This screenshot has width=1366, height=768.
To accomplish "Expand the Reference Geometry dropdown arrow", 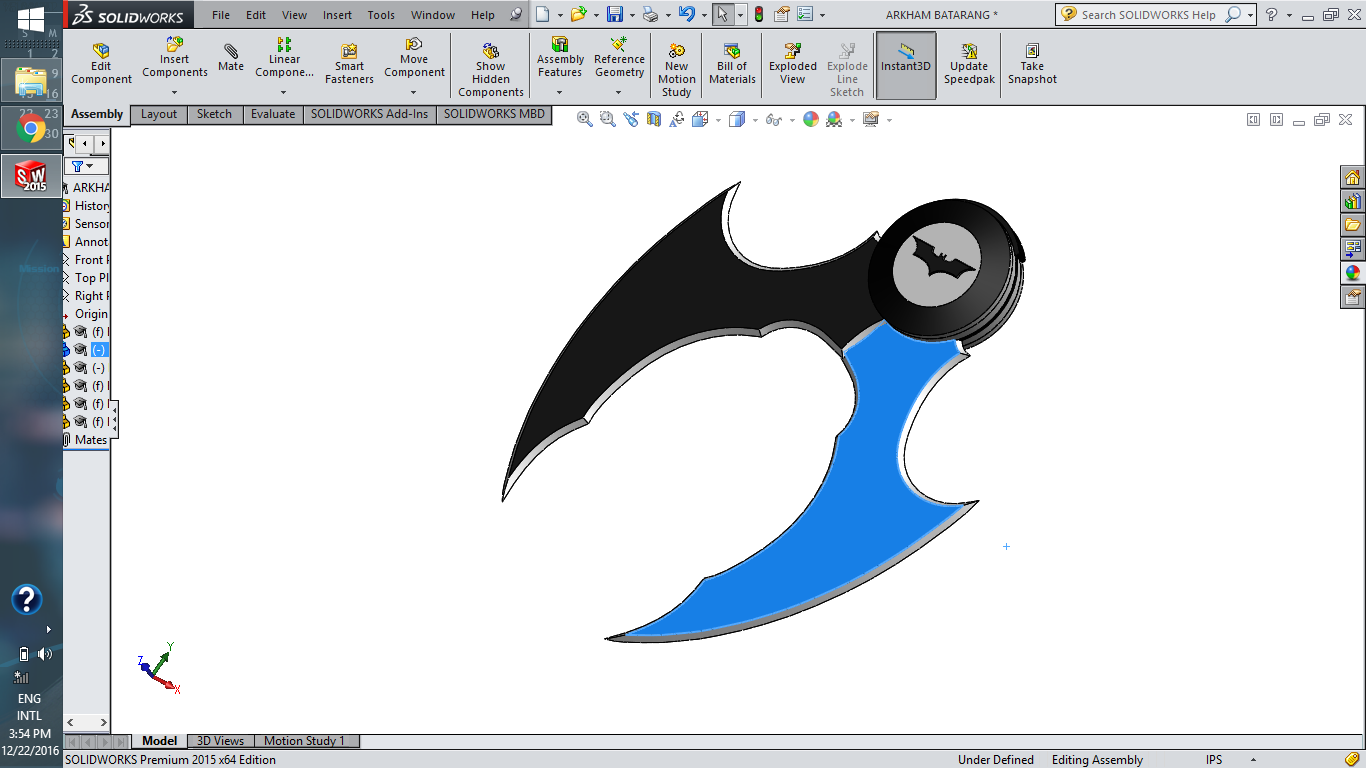I will pyautogui.click(x=619, y=93).
